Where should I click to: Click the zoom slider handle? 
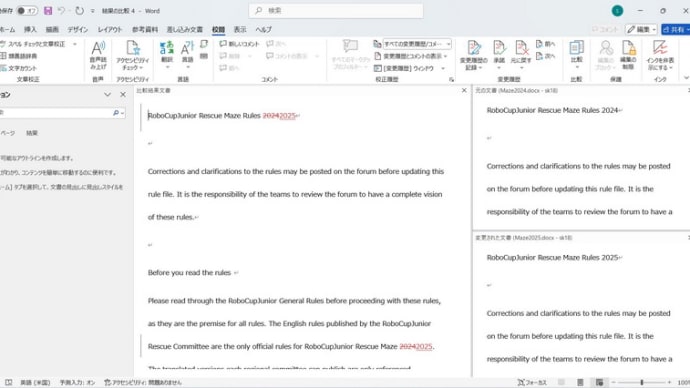(642, 383)
